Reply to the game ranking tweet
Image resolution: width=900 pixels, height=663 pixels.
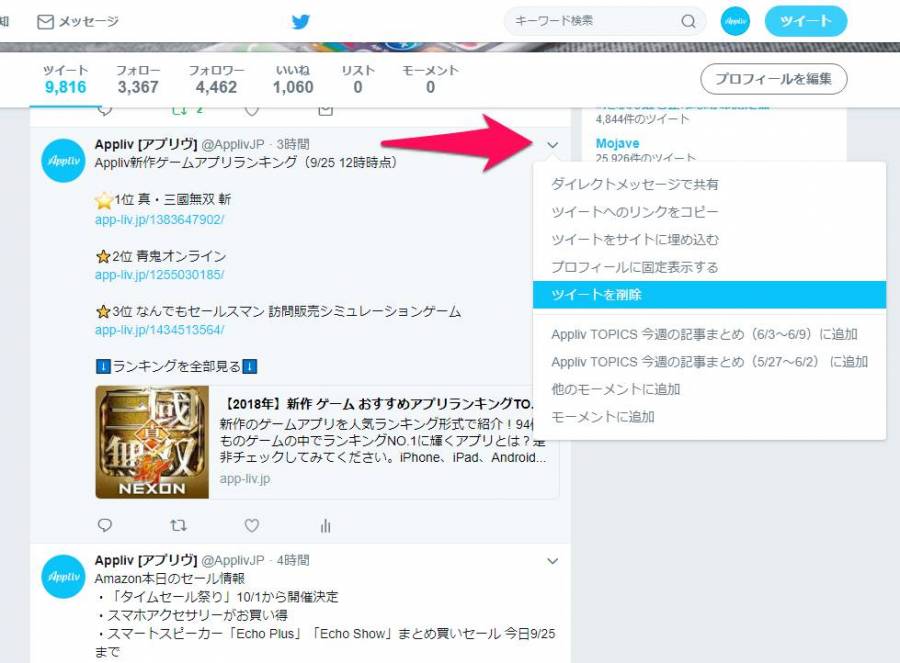[x=104, y=525]
